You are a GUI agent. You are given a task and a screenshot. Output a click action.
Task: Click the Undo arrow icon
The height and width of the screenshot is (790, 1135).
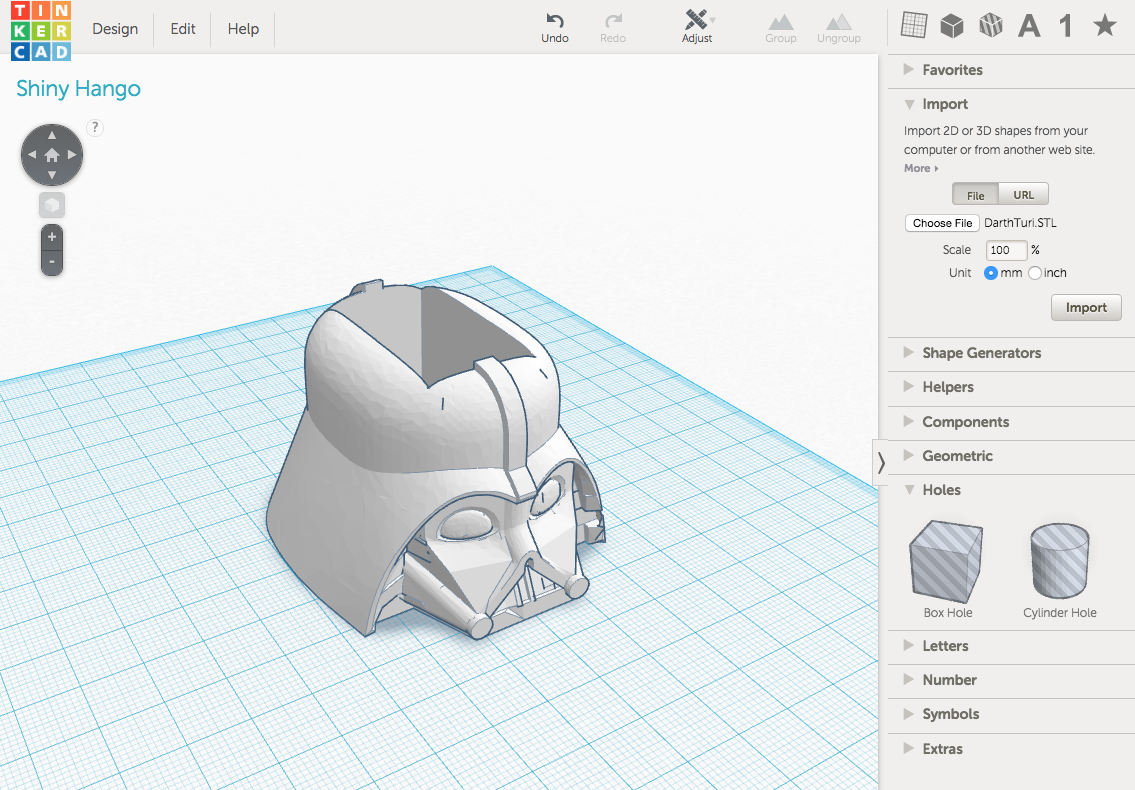(554, 20)
